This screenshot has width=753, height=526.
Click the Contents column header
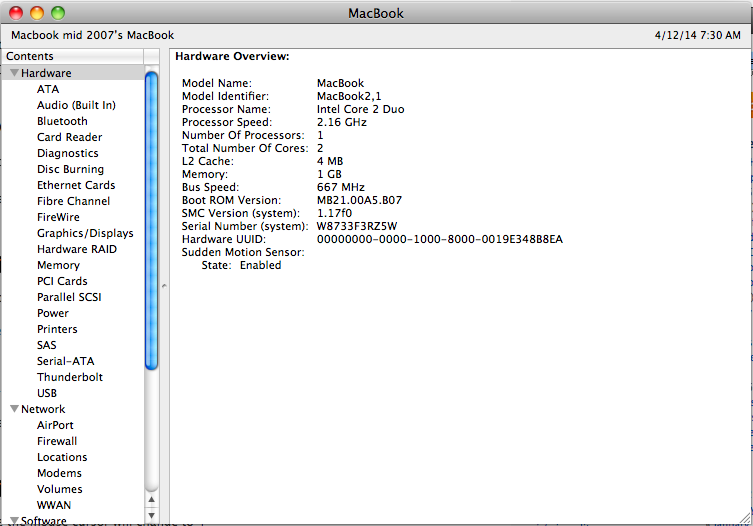click(73, 56)
